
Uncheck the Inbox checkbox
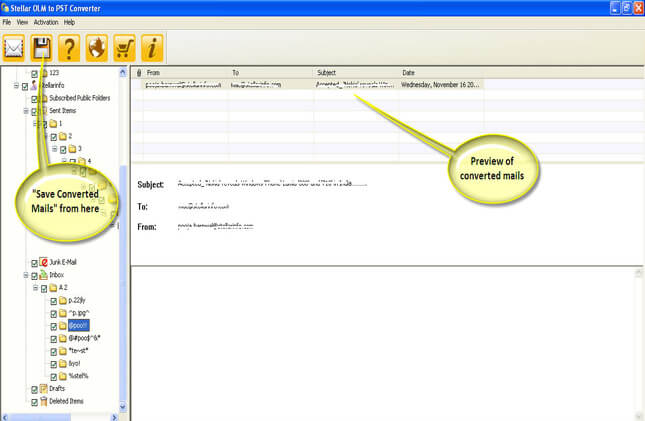[x=35, y=276]
